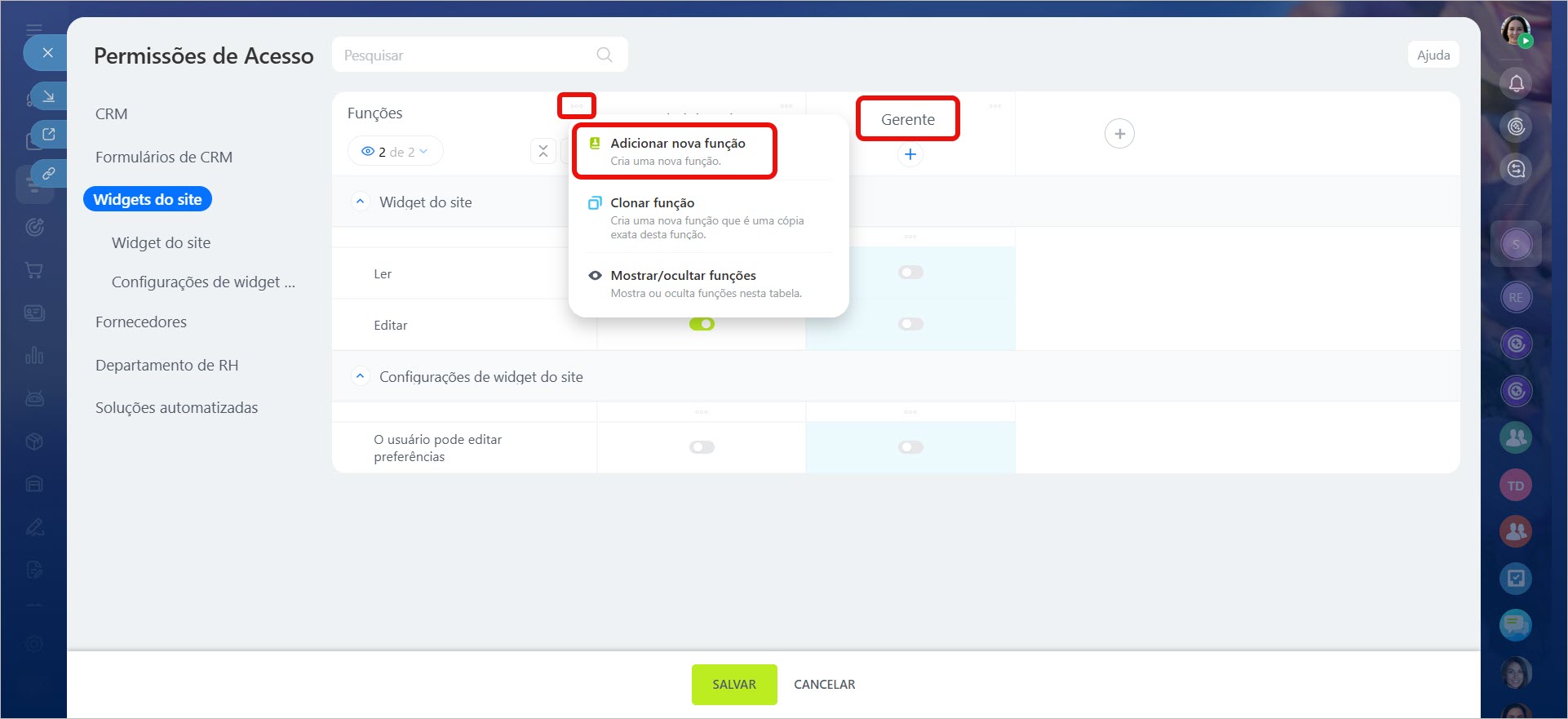Click the collapse-all icon beside role filter
Screen dimensions: 1568x719
tap(543, 152)
